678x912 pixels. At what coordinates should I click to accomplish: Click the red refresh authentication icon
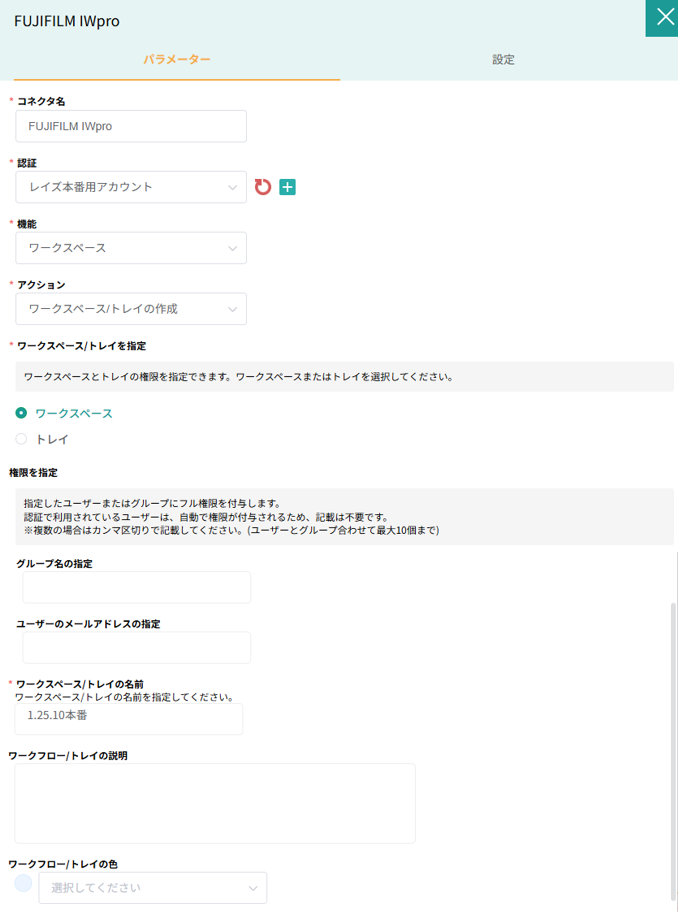point(263,187)
